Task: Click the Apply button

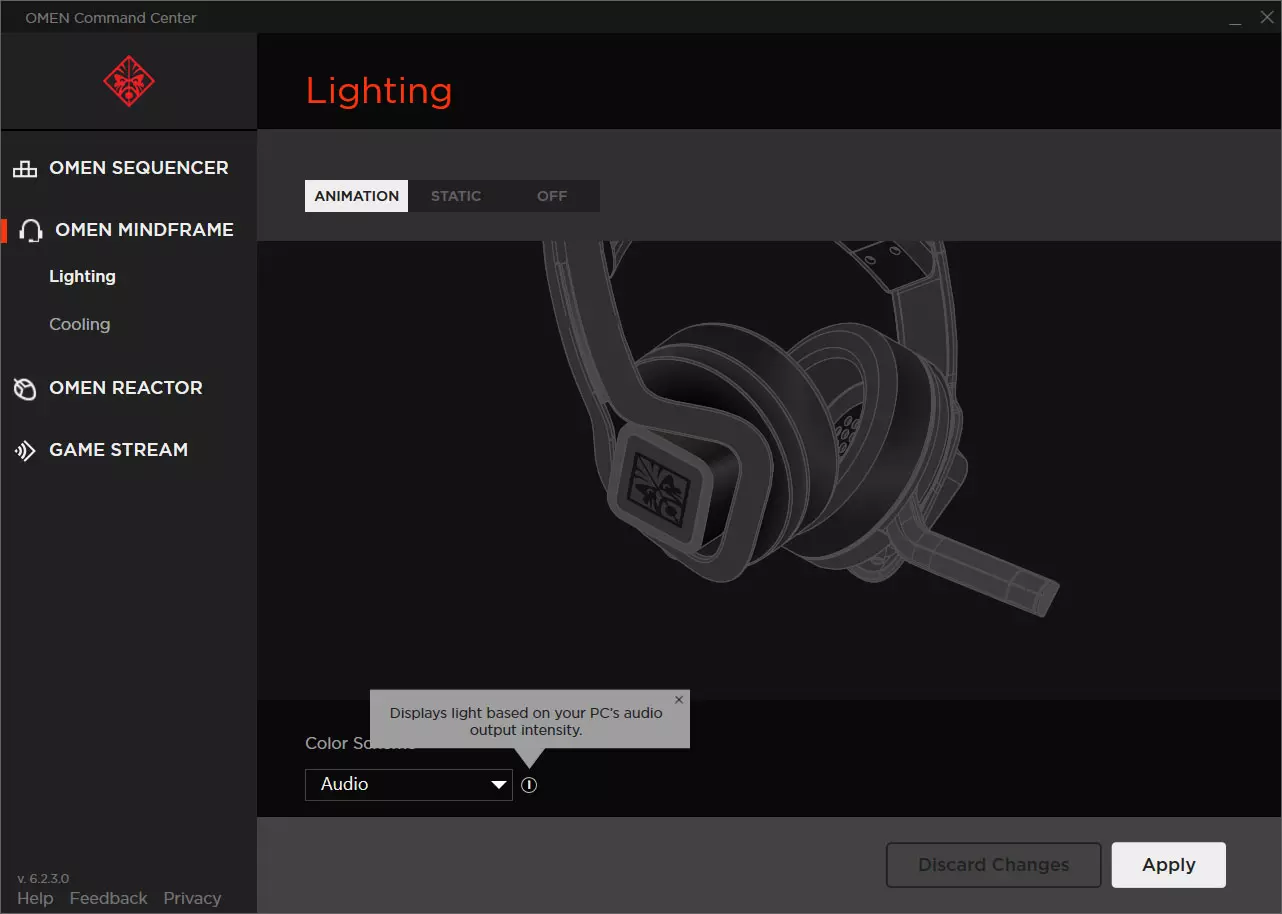Action: click(1169, 865)
